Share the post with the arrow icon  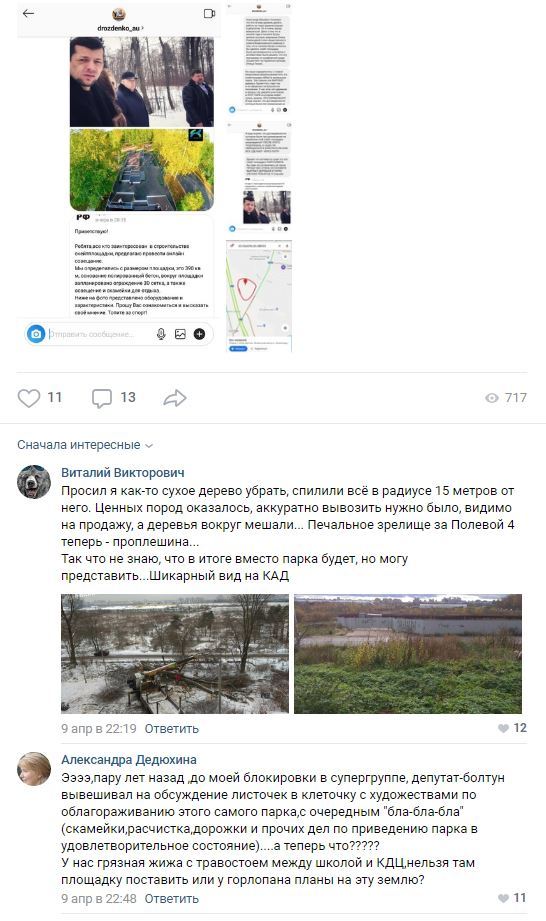[174, 398]
